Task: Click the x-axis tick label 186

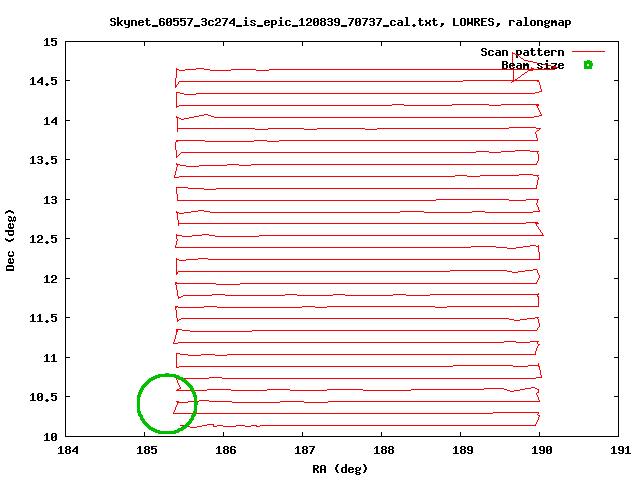Action: (226, 450)
